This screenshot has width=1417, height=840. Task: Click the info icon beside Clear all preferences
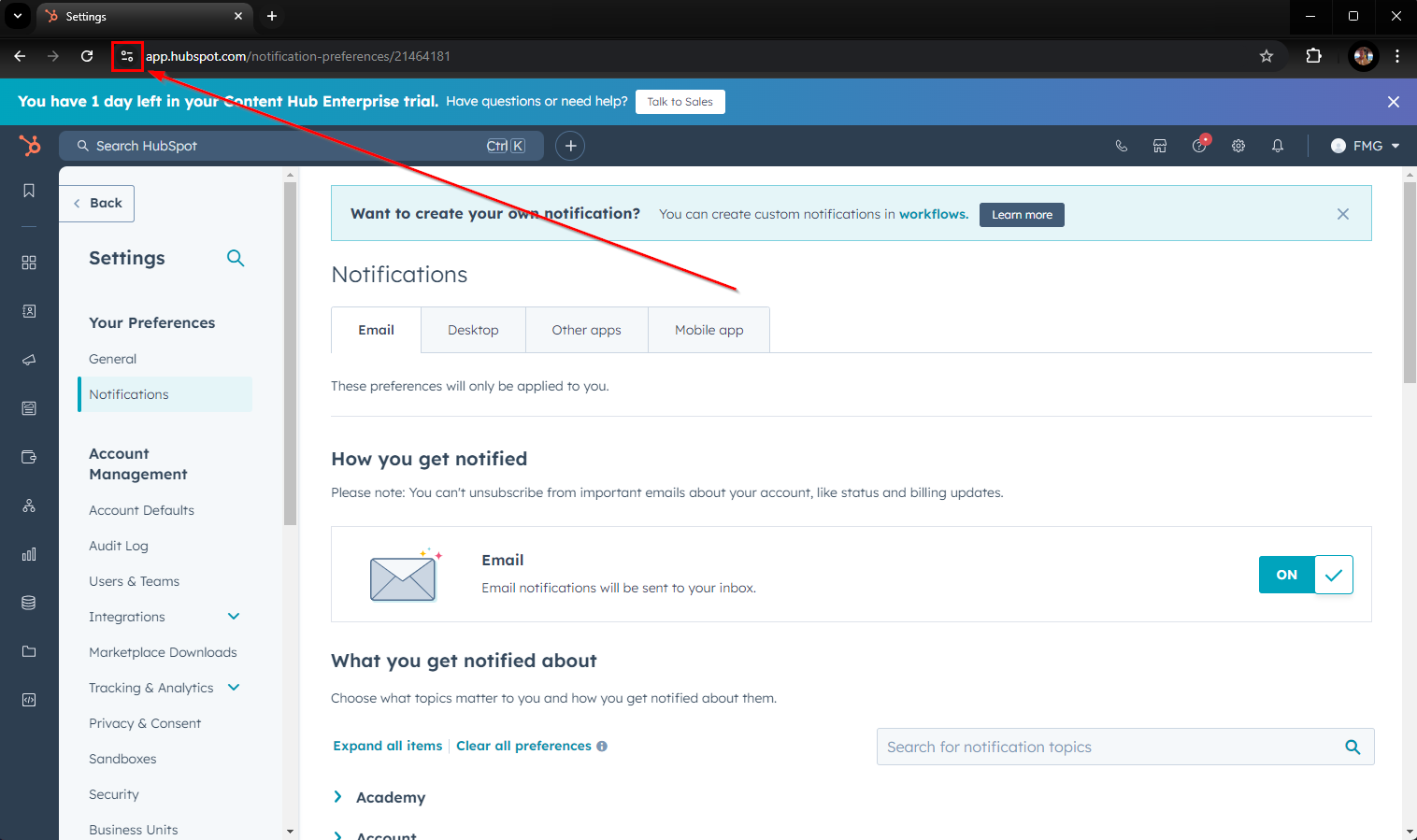tap(602, 747)
